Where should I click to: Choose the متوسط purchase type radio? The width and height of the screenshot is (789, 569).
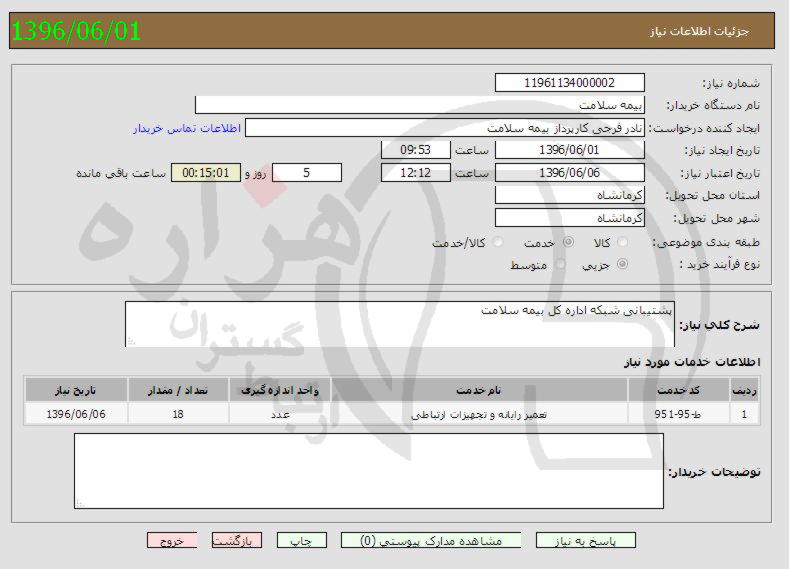tap(560, 264)
